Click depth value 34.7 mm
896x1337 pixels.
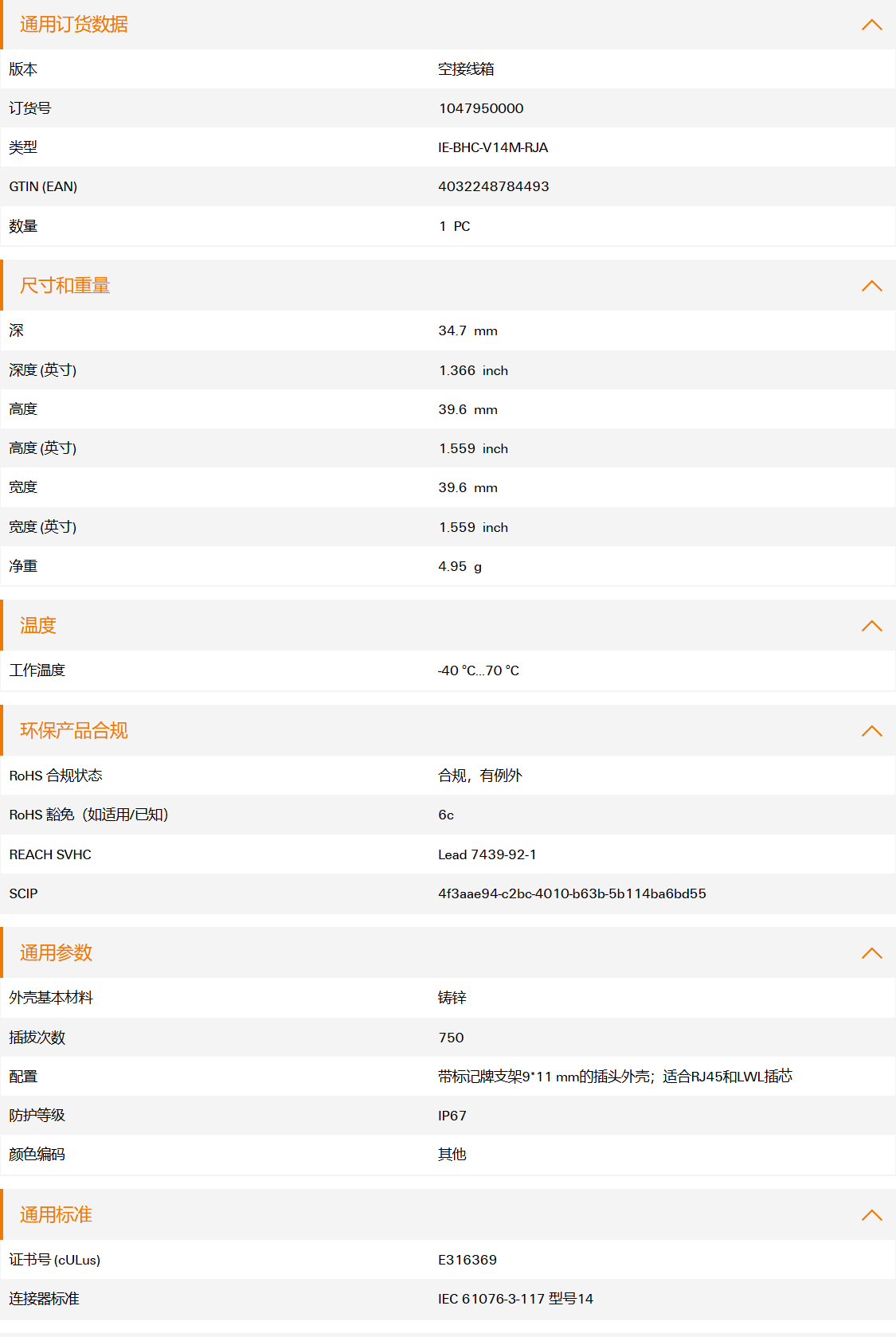pos(468,330)
